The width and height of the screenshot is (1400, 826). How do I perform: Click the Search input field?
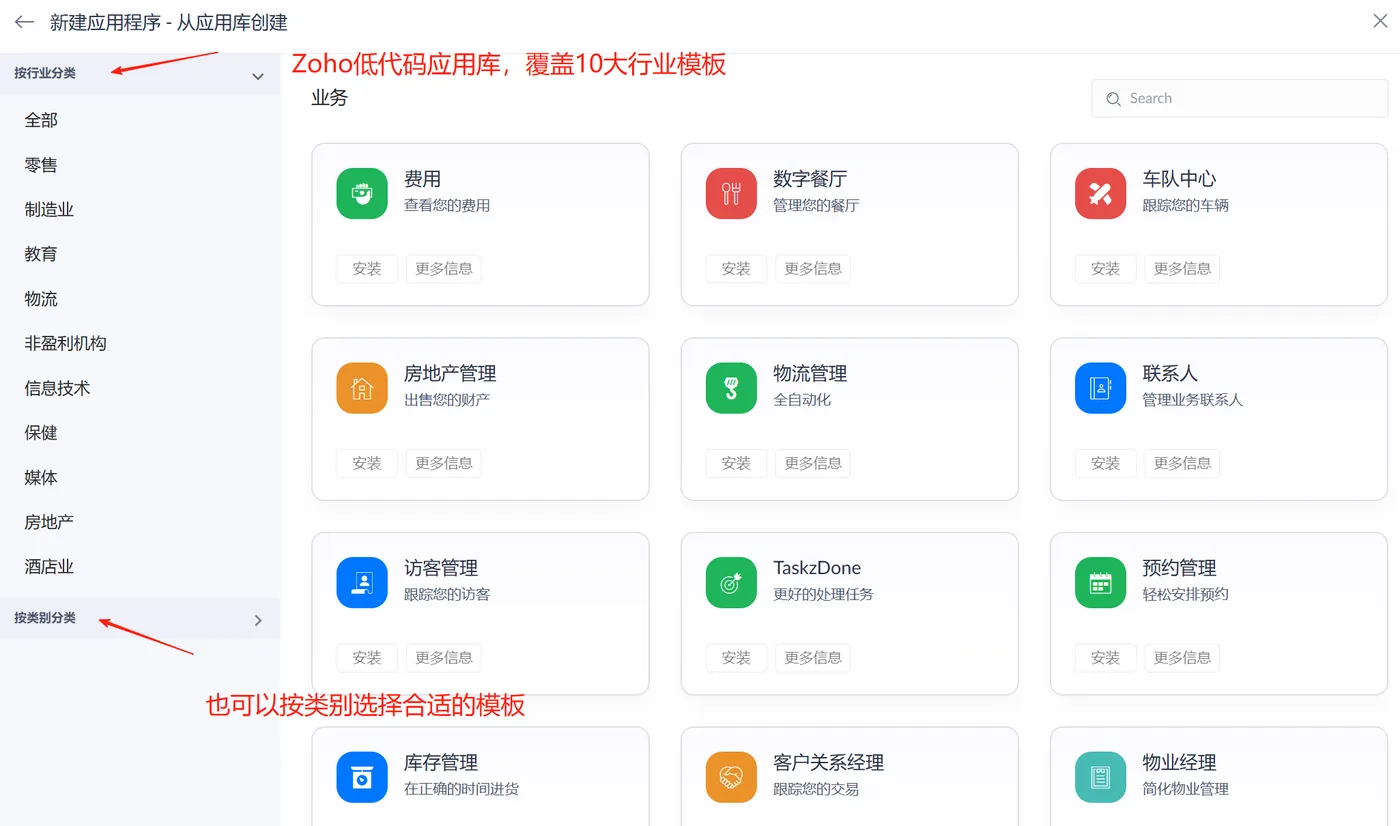1238,98
